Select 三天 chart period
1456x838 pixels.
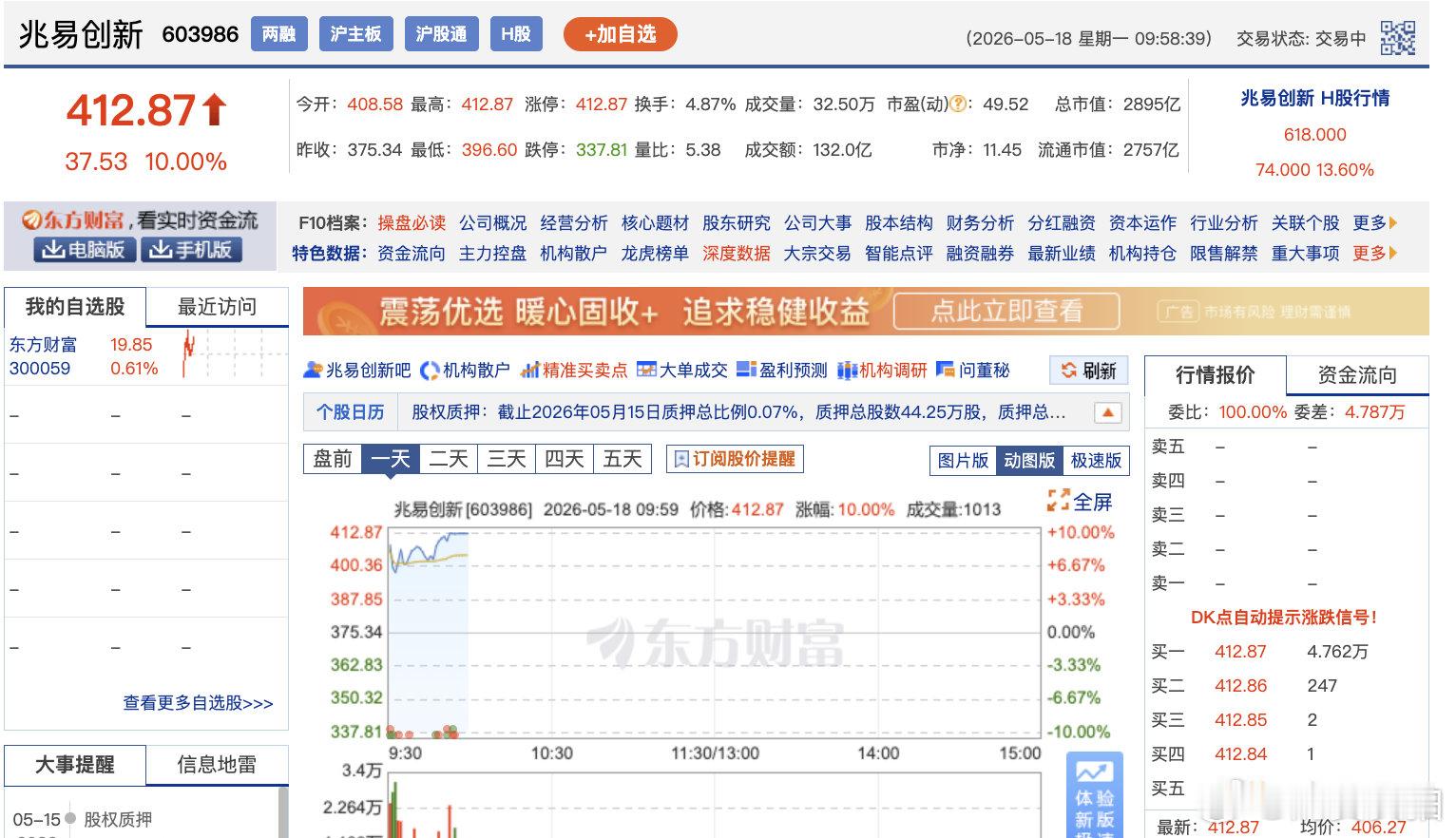(x=507, y=459)
